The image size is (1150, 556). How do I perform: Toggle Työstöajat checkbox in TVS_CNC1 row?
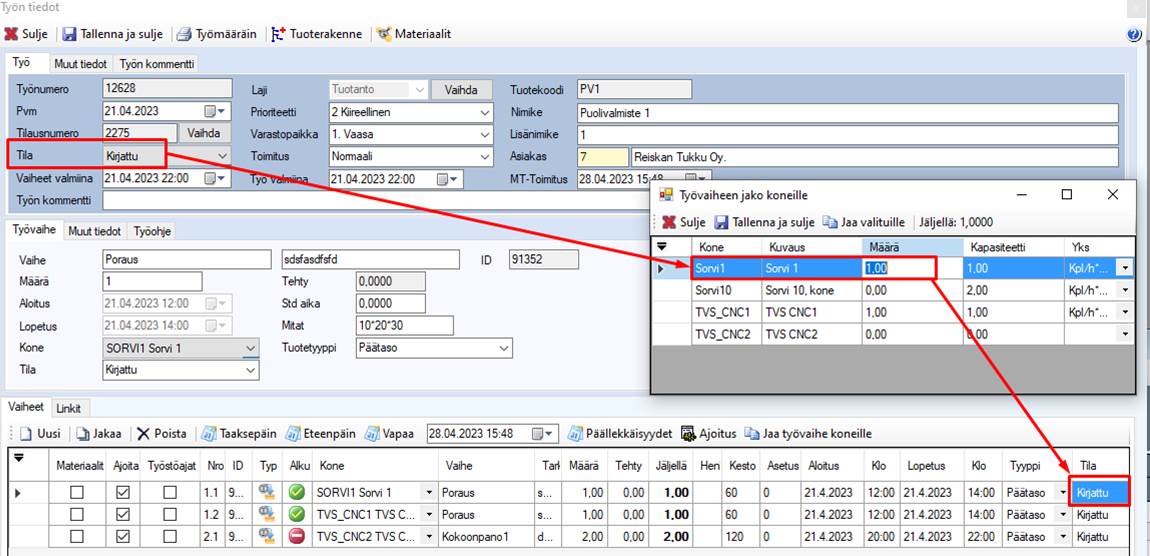(x=170, y=515)
